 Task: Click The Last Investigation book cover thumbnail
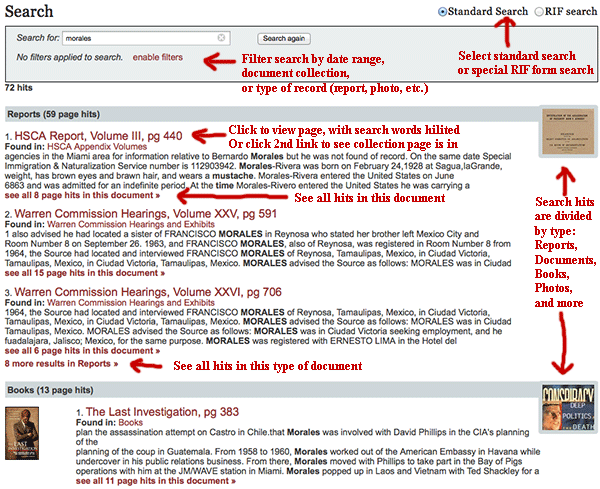coord(22,433)
